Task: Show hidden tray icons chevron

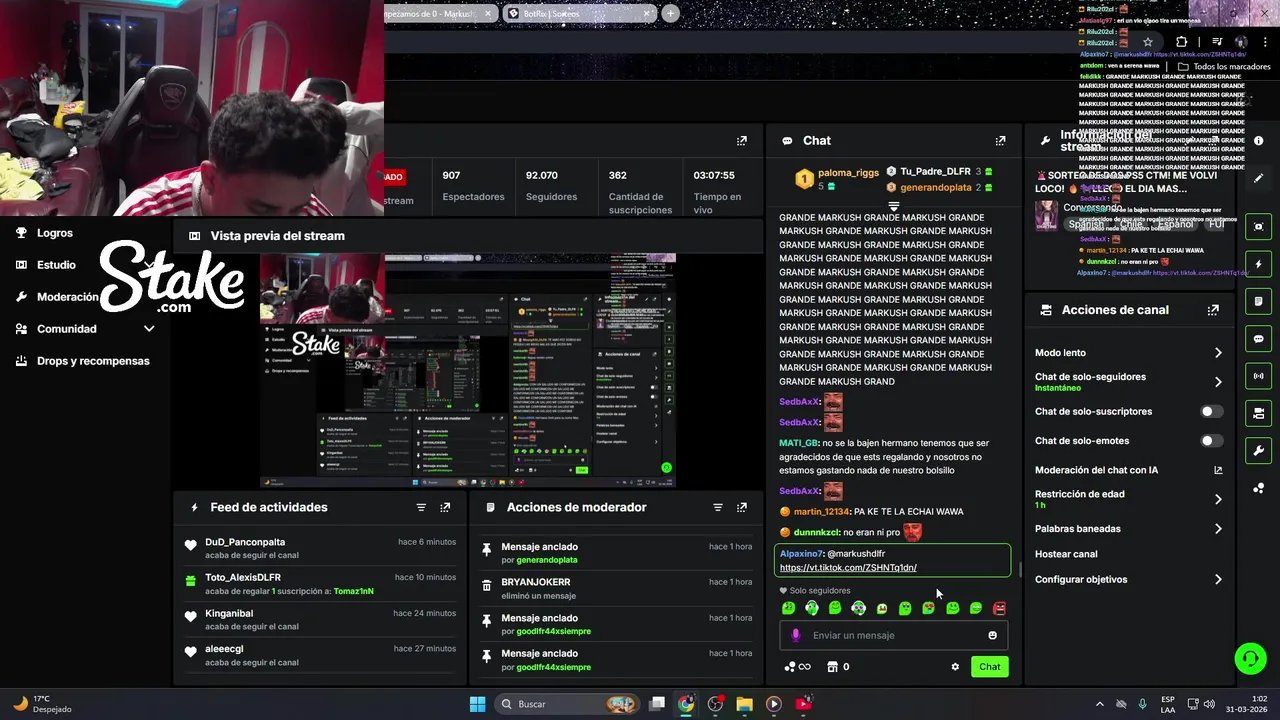Action: point(1100,704)
